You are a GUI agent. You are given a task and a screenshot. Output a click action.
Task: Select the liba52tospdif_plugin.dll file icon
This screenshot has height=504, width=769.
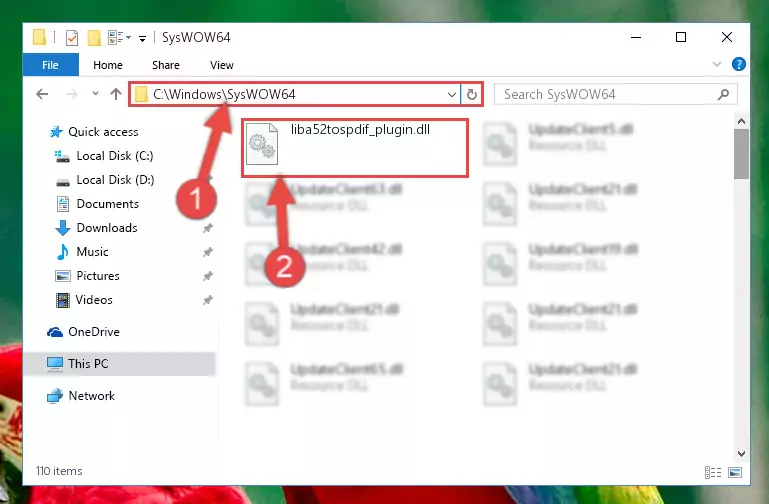(x=262, y=144)
